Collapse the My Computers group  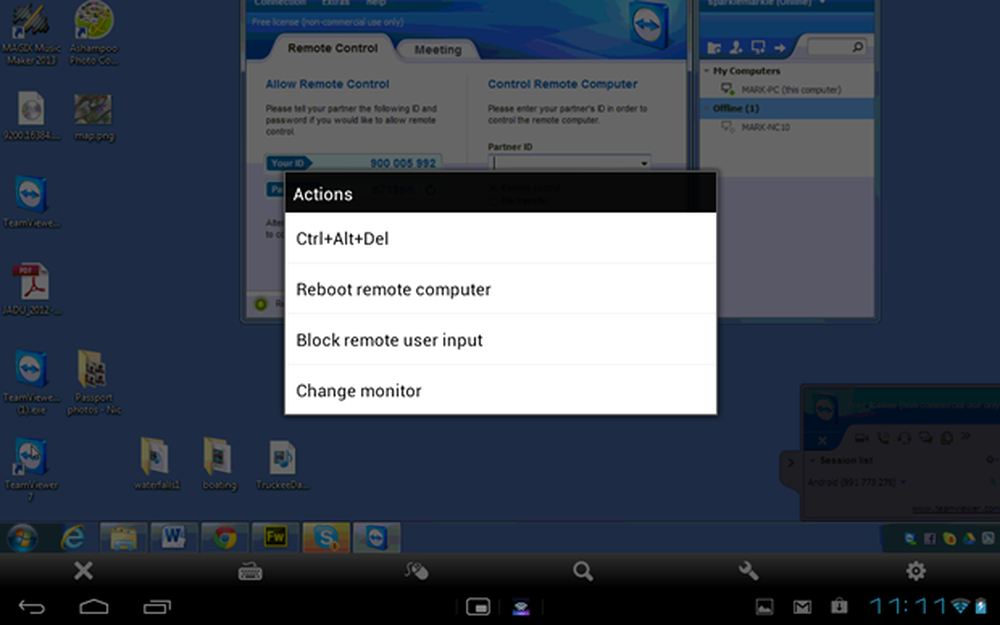point(707,71)
